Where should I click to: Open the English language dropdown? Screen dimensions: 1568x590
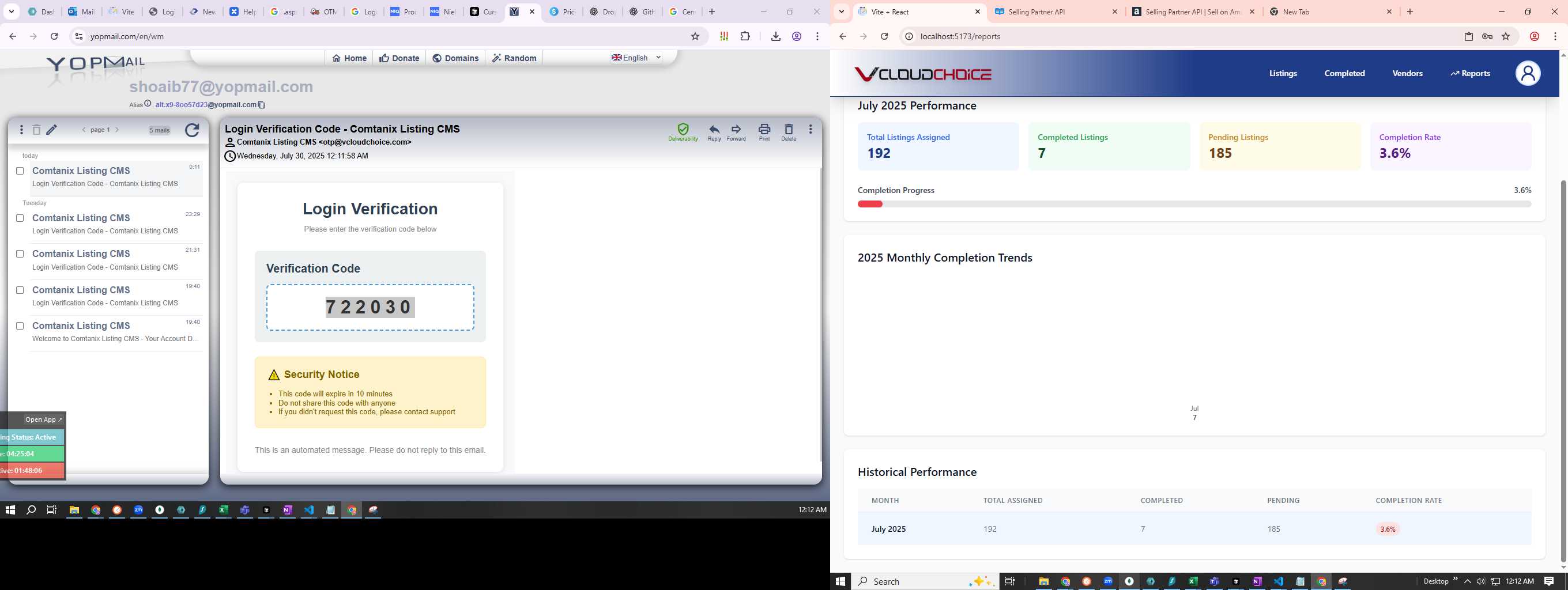[636, 57]
